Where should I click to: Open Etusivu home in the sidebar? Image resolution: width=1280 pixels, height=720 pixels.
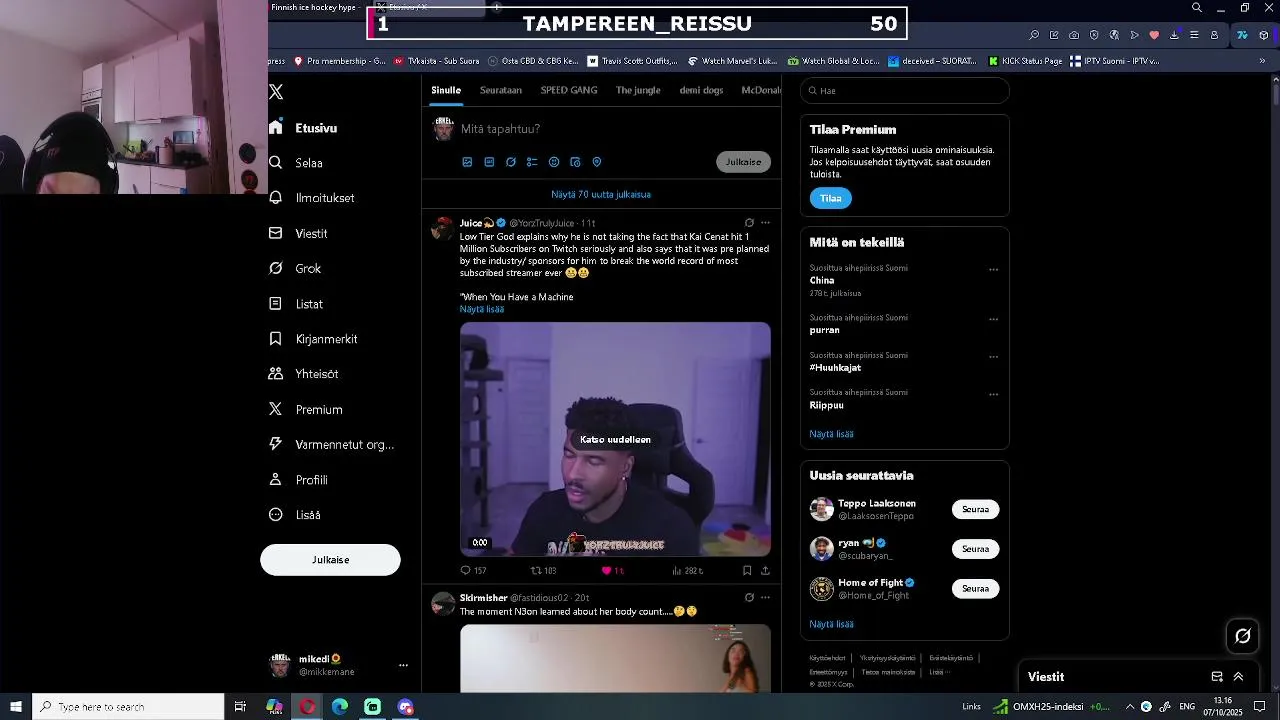pos(303,128)
